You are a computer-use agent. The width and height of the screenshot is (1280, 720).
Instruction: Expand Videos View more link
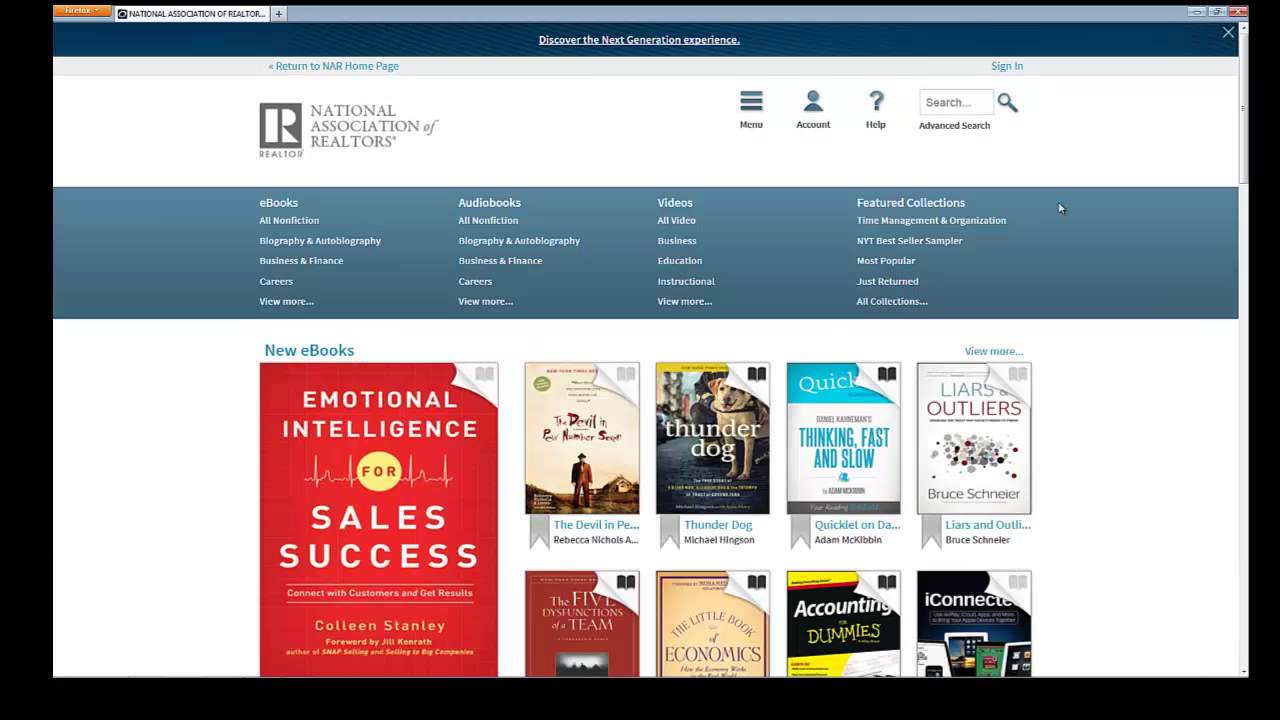684,301
